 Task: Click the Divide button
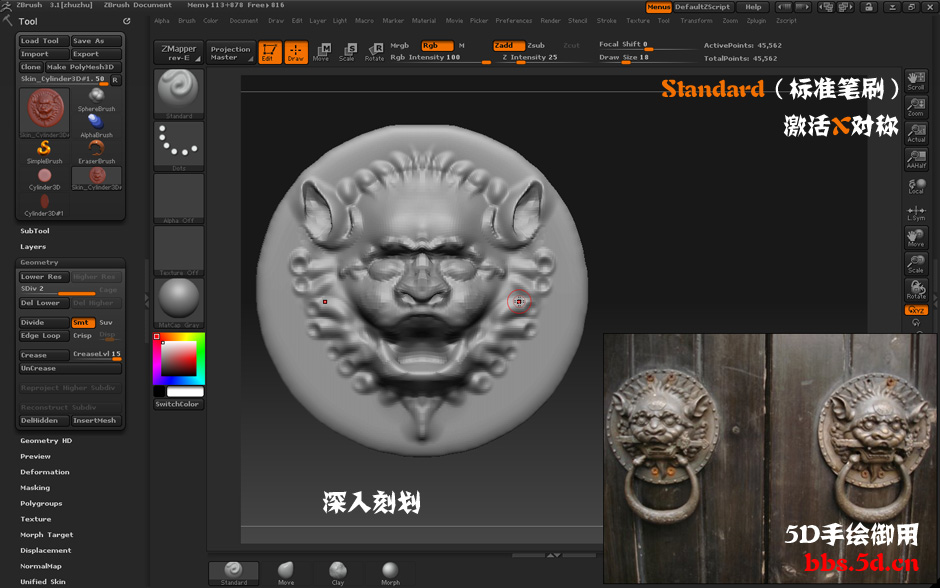pos(44,322)
